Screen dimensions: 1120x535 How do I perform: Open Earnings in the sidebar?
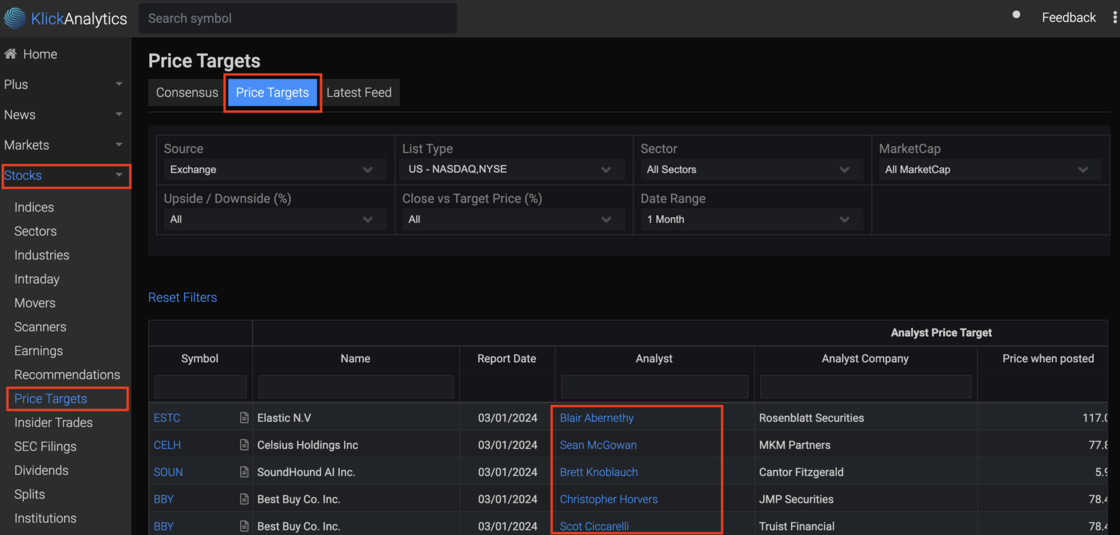[x=39, y=351]
